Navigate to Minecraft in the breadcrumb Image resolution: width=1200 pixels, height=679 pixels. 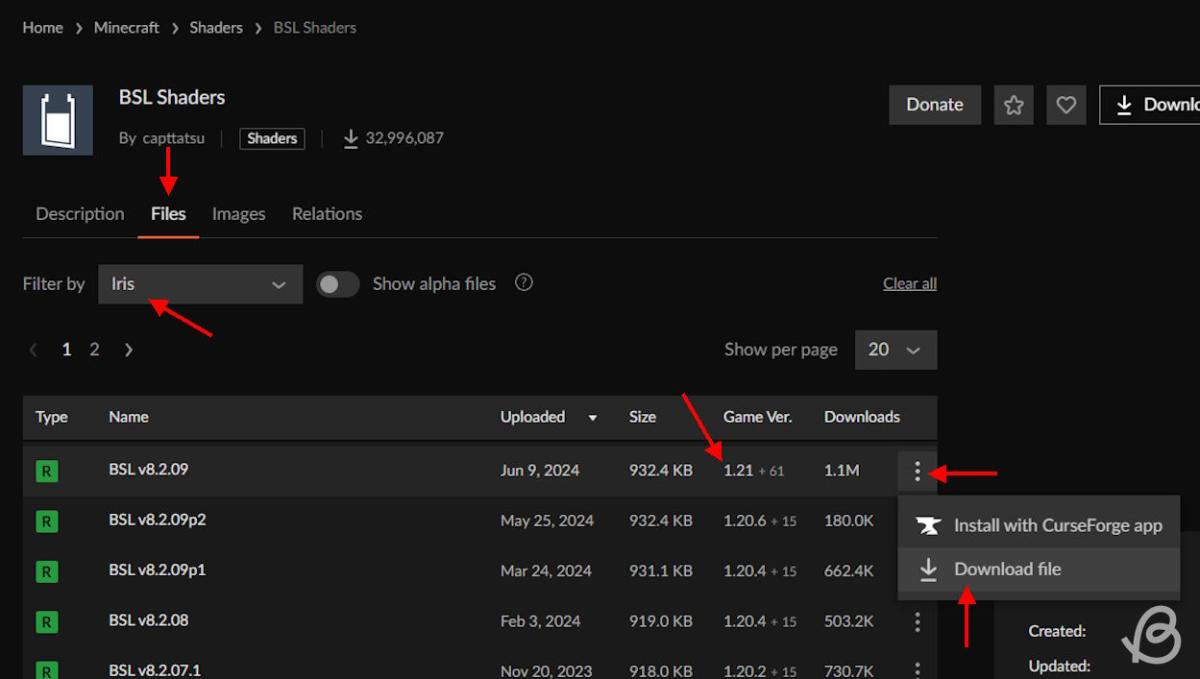click(x=126, y=28)
